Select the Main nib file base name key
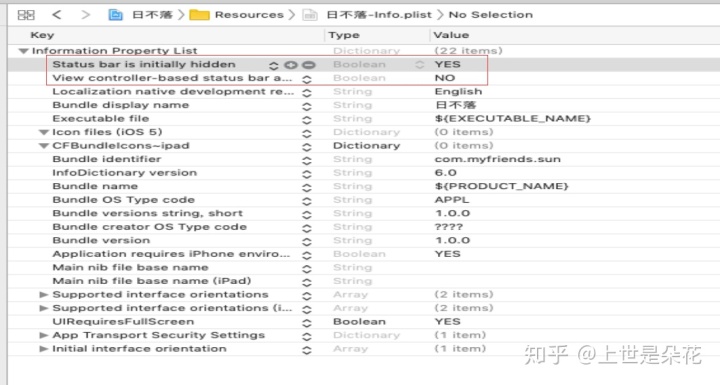This screenshot has height=385, width=720. coord(130,267)
